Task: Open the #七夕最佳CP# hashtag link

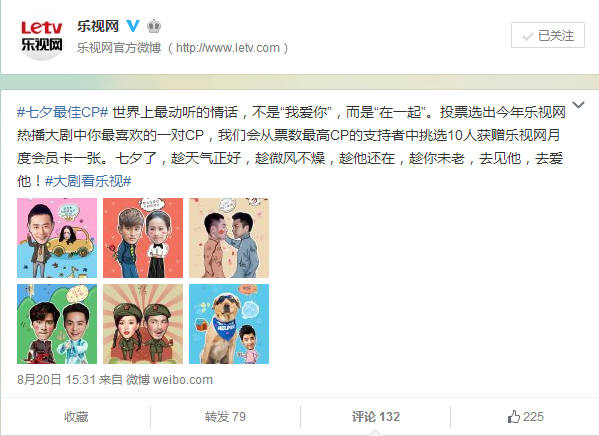Action: point(63,112)
